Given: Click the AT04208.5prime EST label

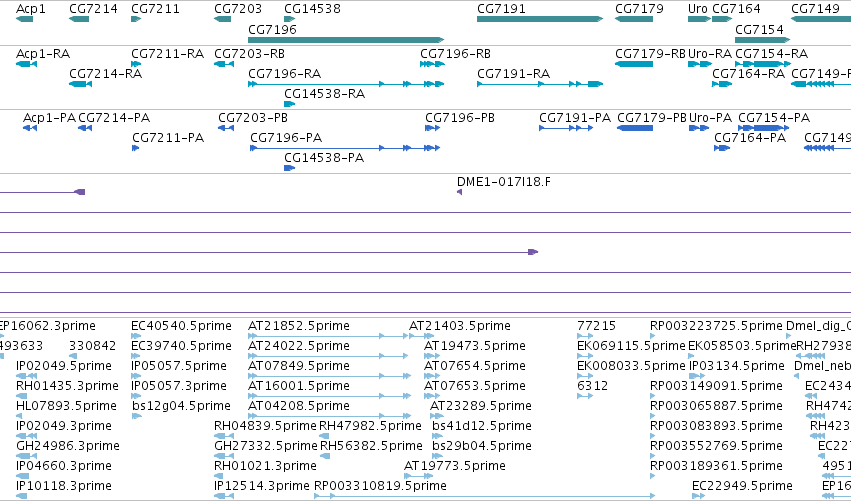Looking at the screenshot, I should [299, 406].
